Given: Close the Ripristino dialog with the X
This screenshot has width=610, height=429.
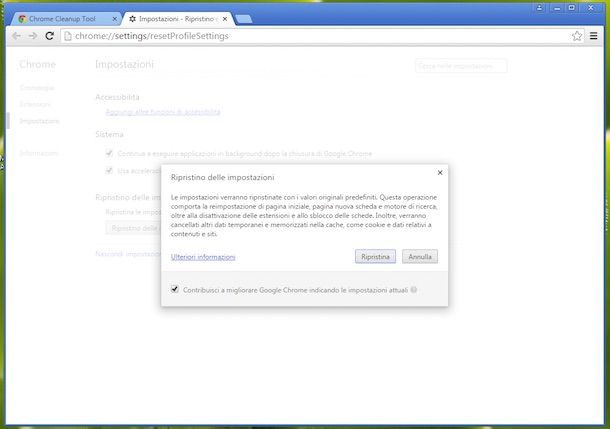Looking at the screenshot, I should point(440,172).
